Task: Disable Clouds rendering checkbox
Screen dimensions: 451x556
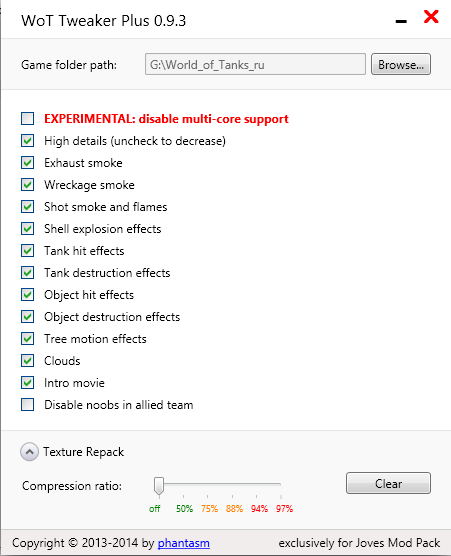Action: coord(28,361)
